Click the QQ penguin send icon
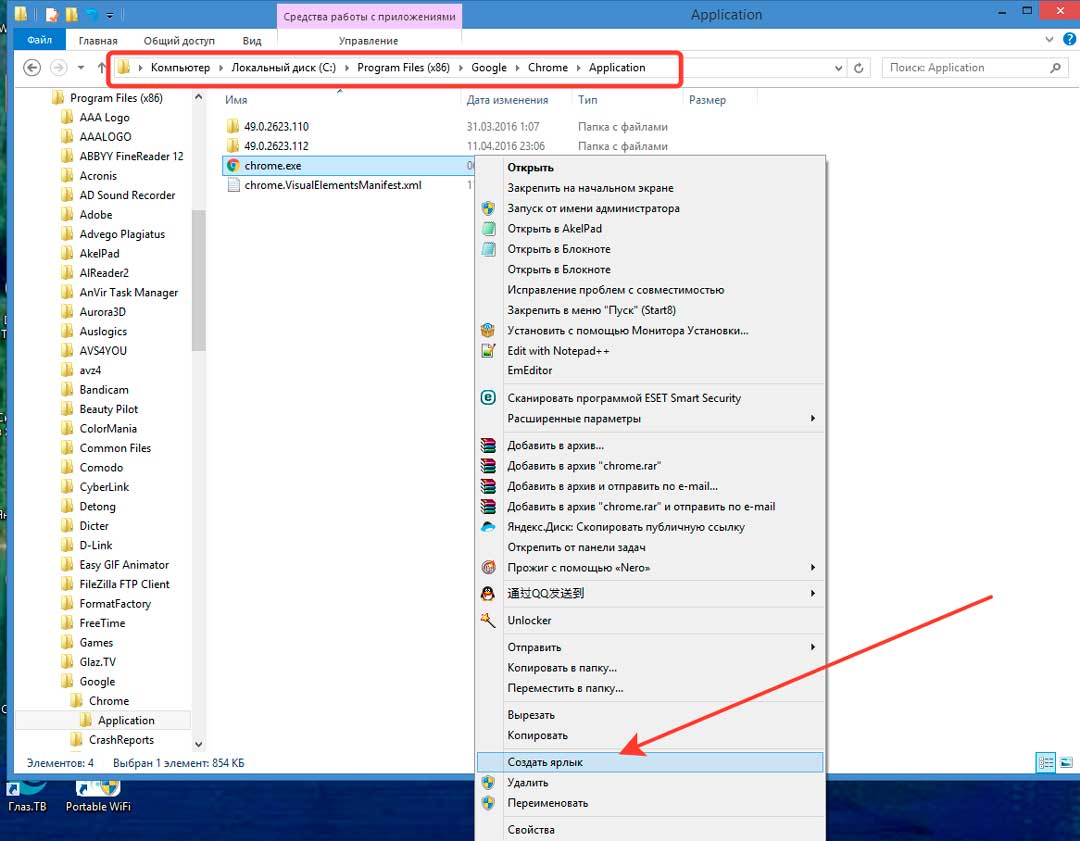 tap(488, 593)
